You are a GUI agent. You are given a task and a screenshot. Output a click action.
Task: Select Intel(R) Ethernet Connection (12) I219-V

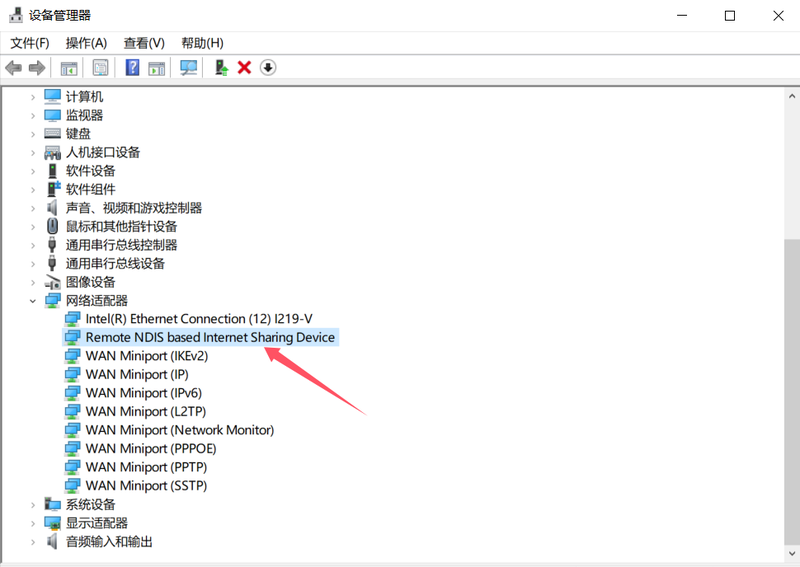tap(205, 319)
